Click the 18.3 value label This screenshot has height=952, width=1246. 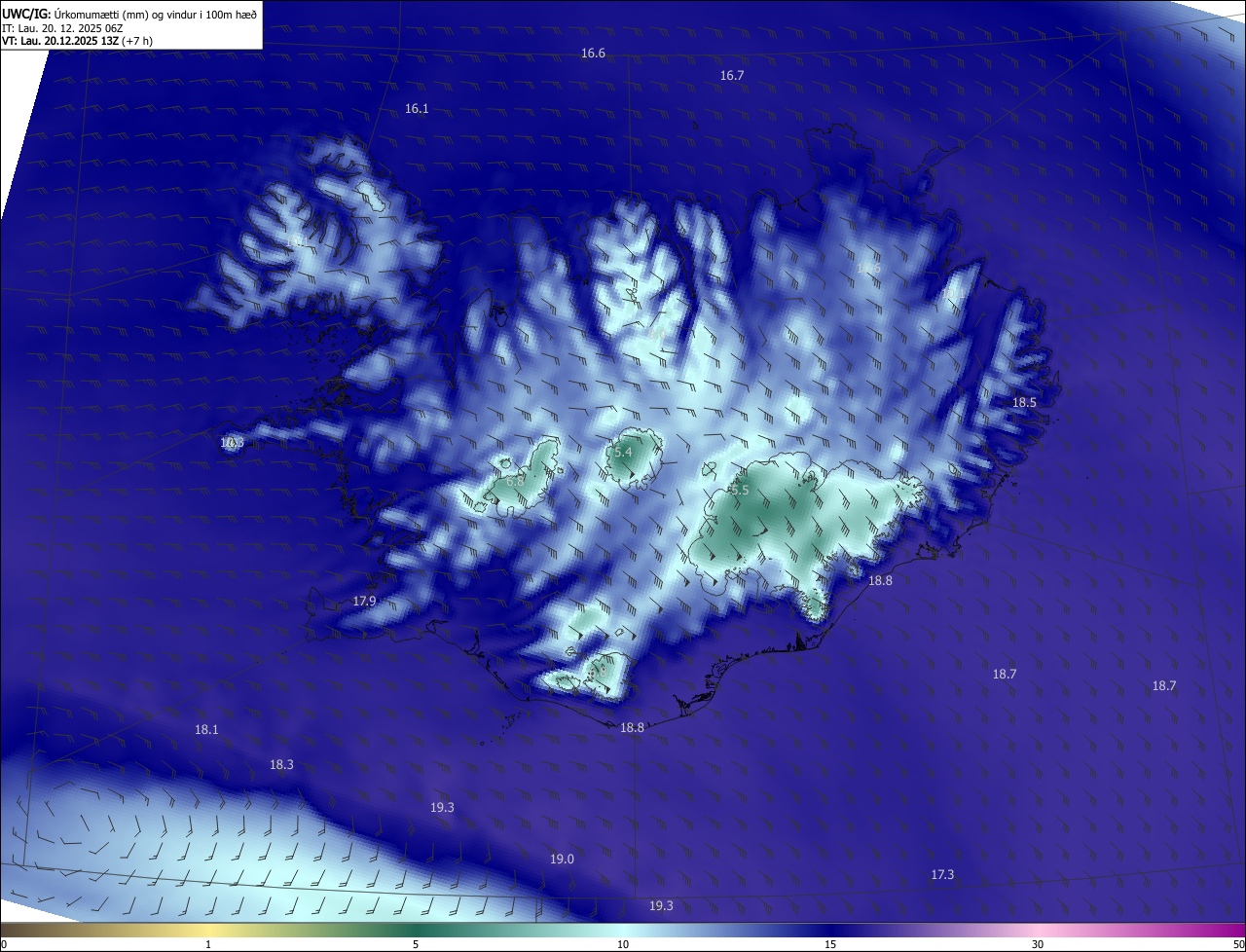281,765
